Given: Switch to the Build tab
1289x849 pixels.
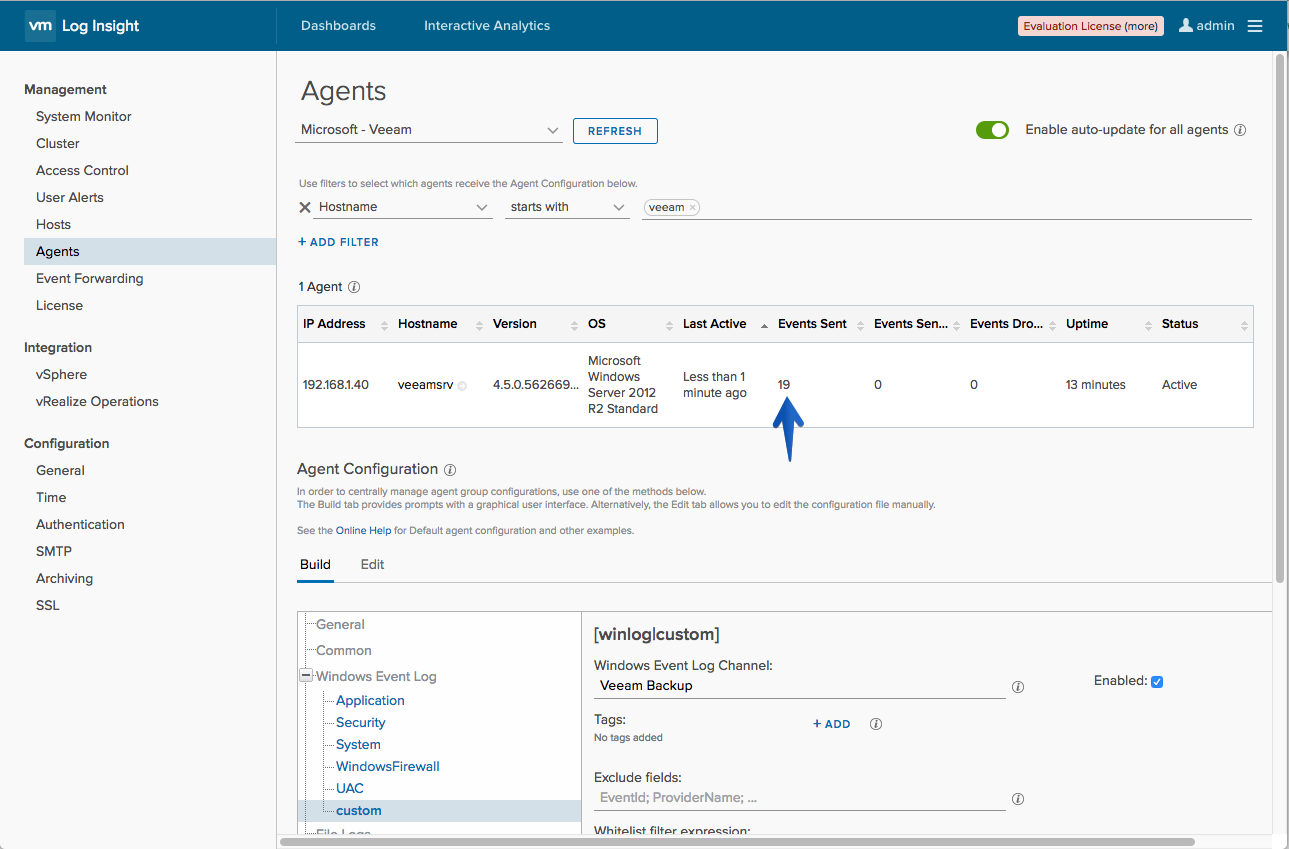Looking at the screenshot, I should click(x=315, y=565).
